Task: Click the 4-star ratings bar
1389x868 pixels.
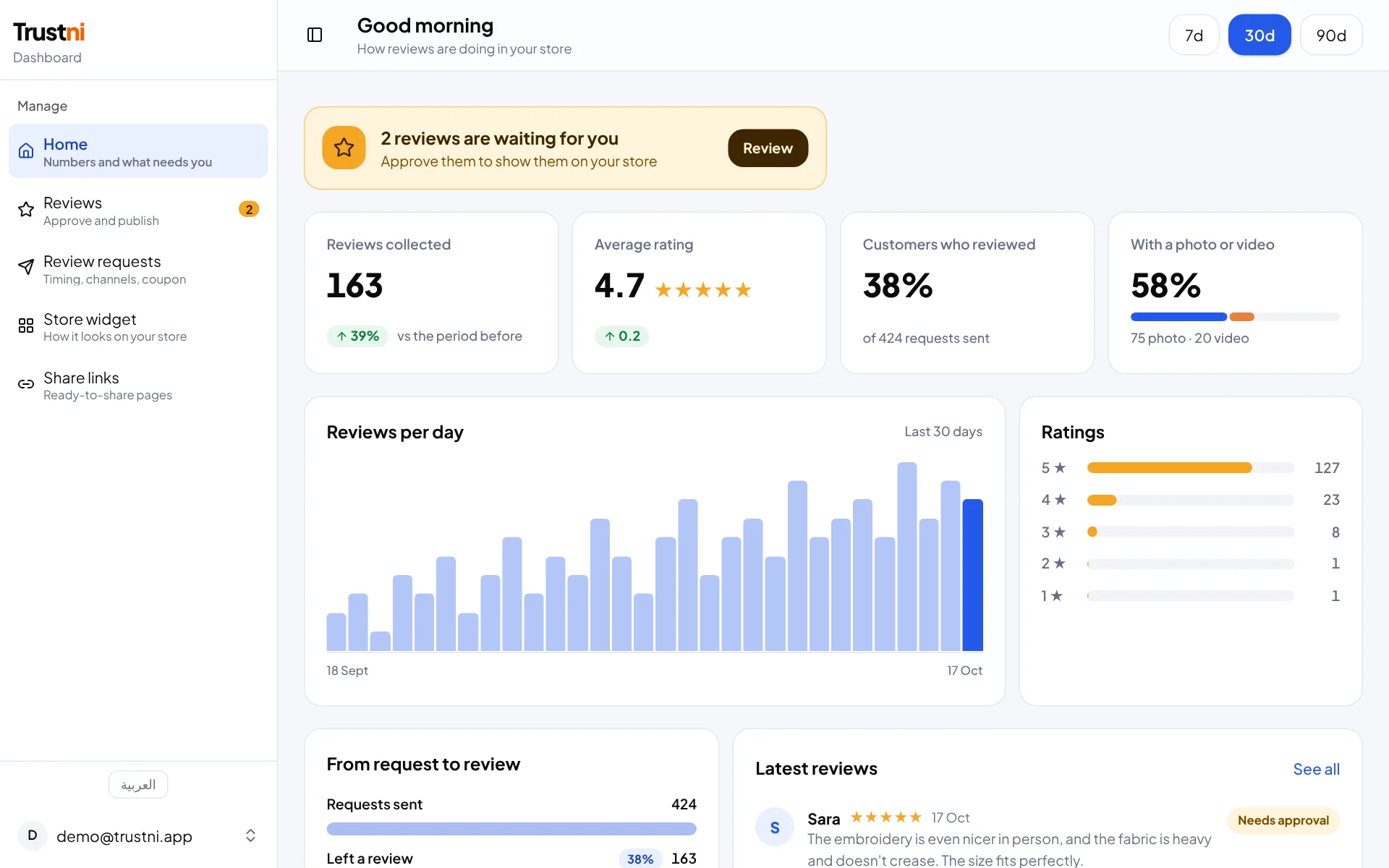Action: pos(1191,500)
